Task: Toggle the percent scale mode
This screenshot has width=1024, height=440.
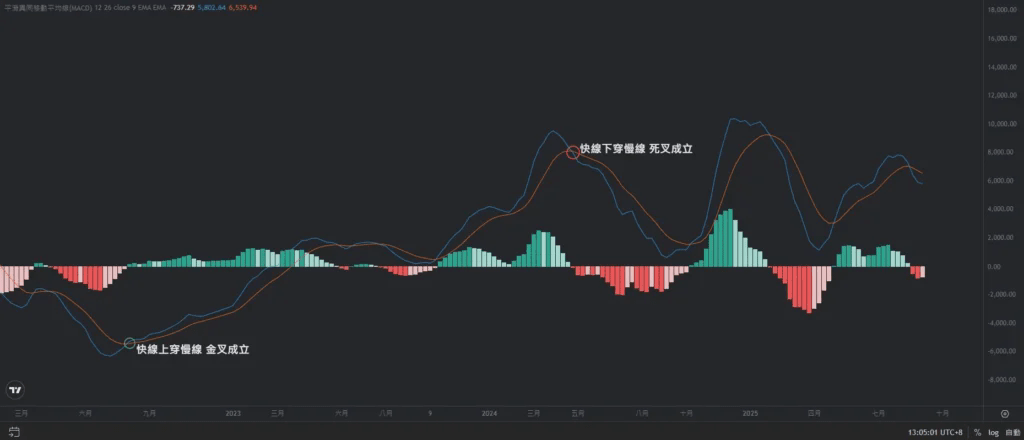Action: (x=977, y=432)
